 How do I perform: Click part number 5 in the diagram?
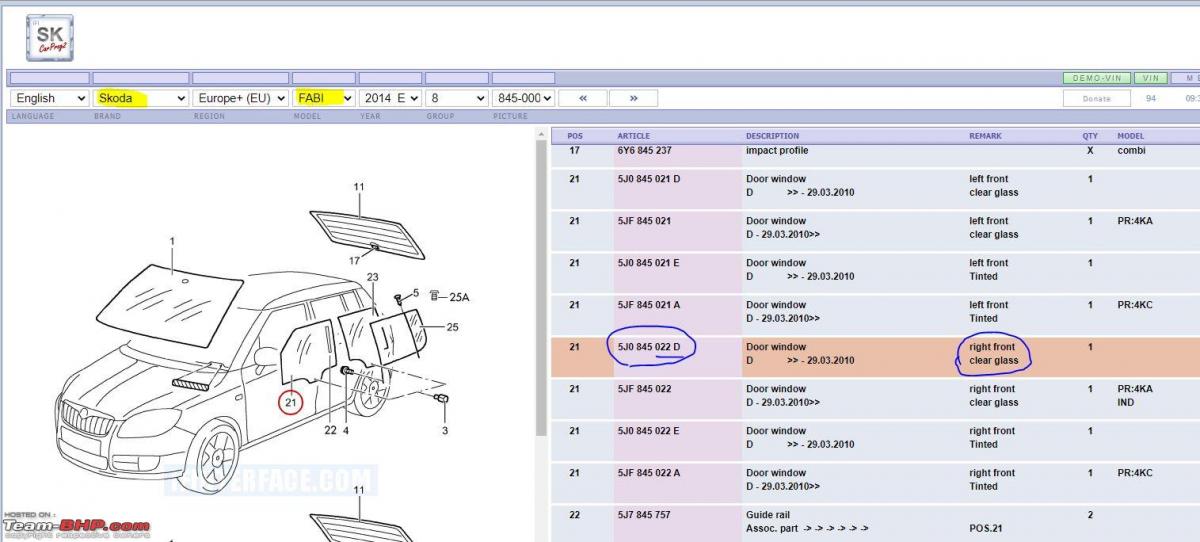pyautogui.click(x=416, y=294)
